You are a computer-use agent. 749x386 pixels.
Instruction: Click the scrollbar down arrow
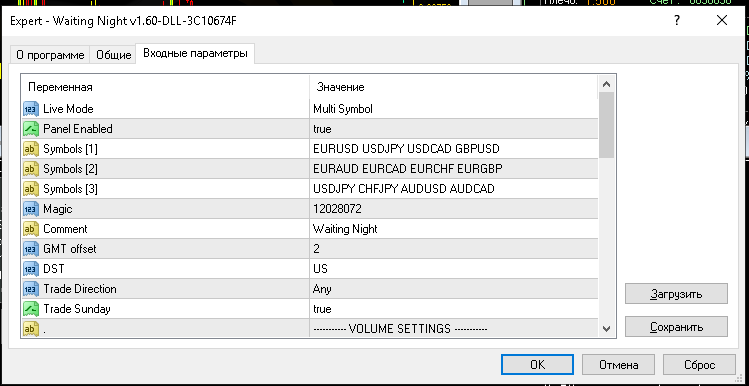pyautogui.click(x=607, y=329)
